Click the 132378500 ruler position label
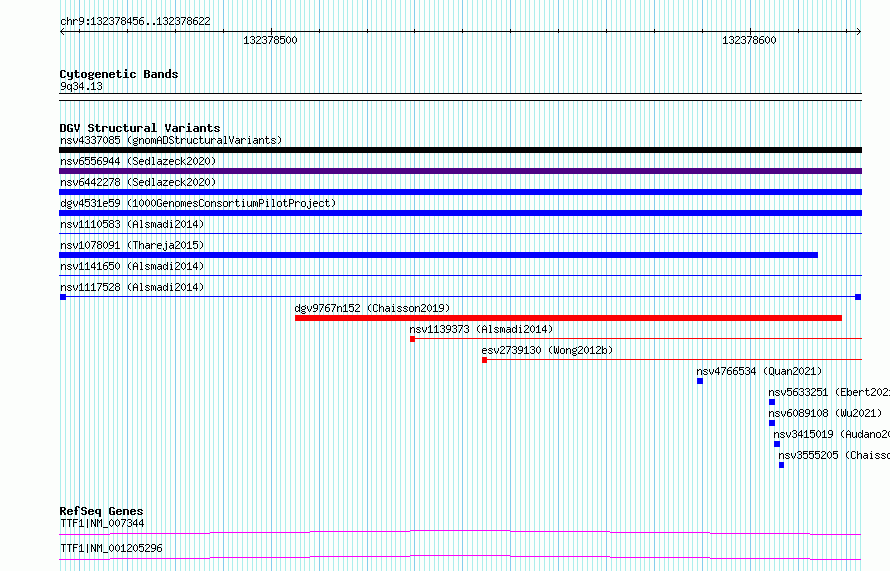Image resolution: width=890 pixels, height=571 pixels. (x=270, y=40)
